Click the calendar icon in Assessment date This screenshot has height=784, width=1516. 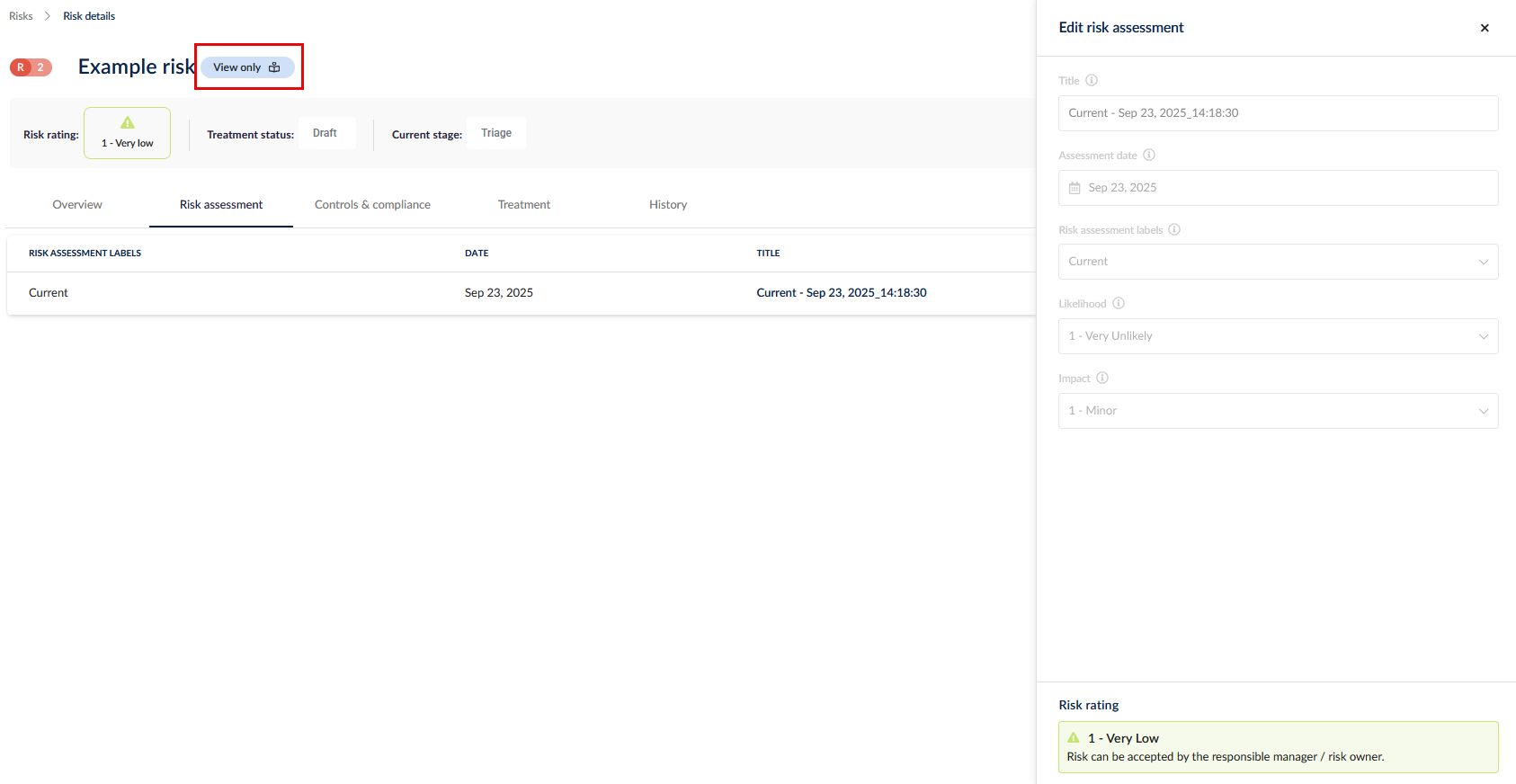point(1075,188)
